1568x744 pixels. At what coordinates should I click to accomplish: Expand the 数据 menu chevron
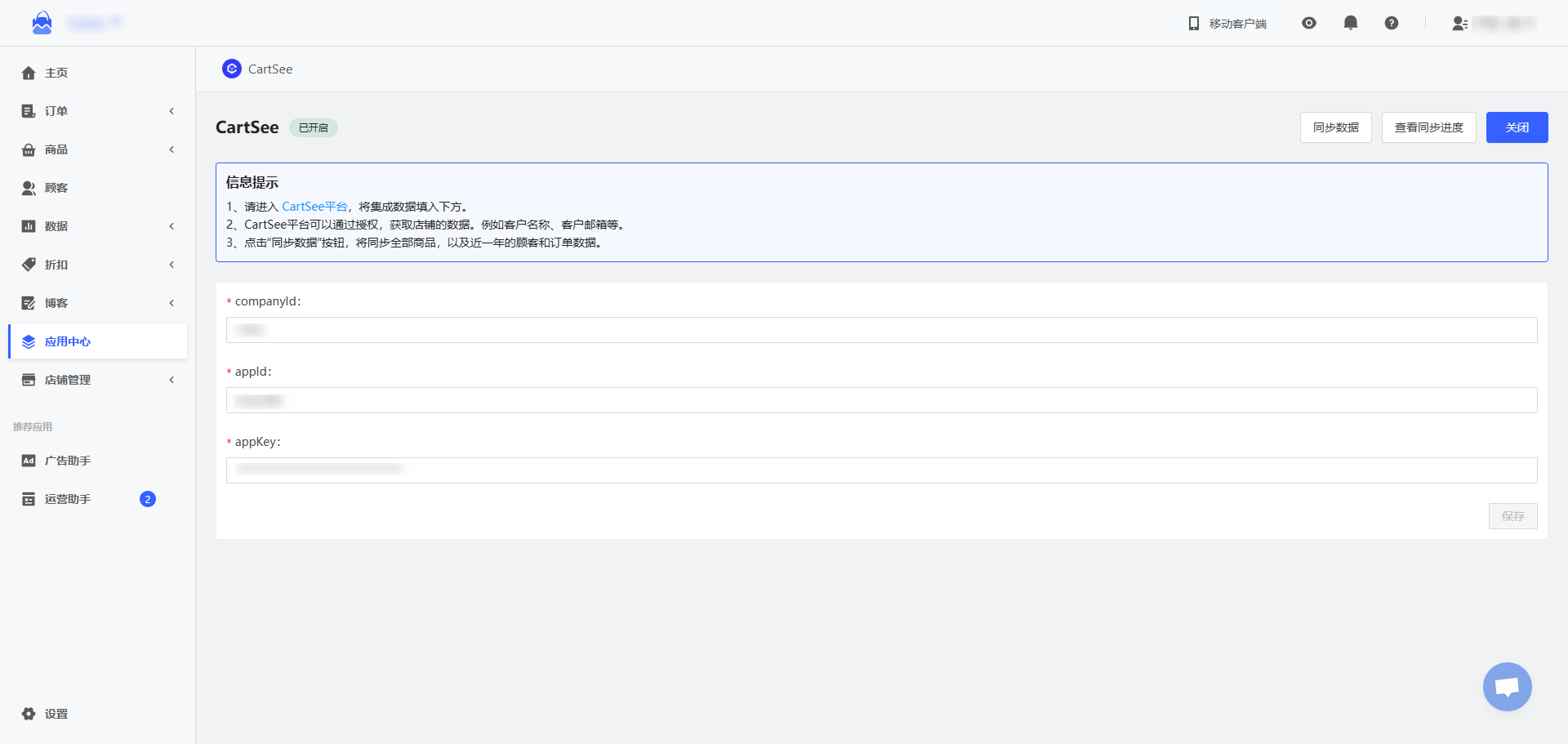click(171, 226)
